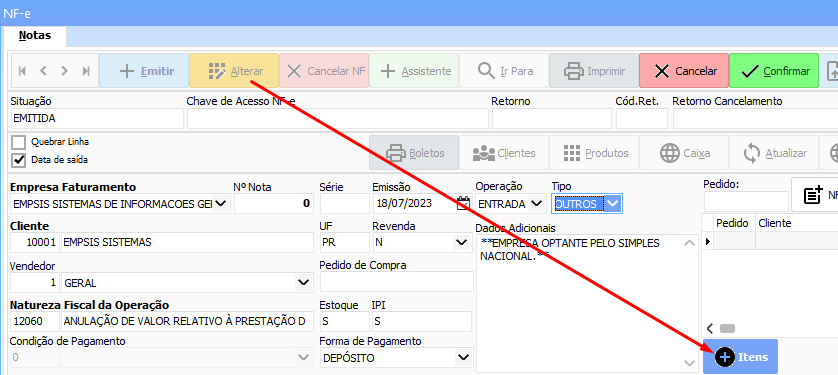Expand the Tipo OUTROS dropdown
838x375 pixels.
point(614,204)
